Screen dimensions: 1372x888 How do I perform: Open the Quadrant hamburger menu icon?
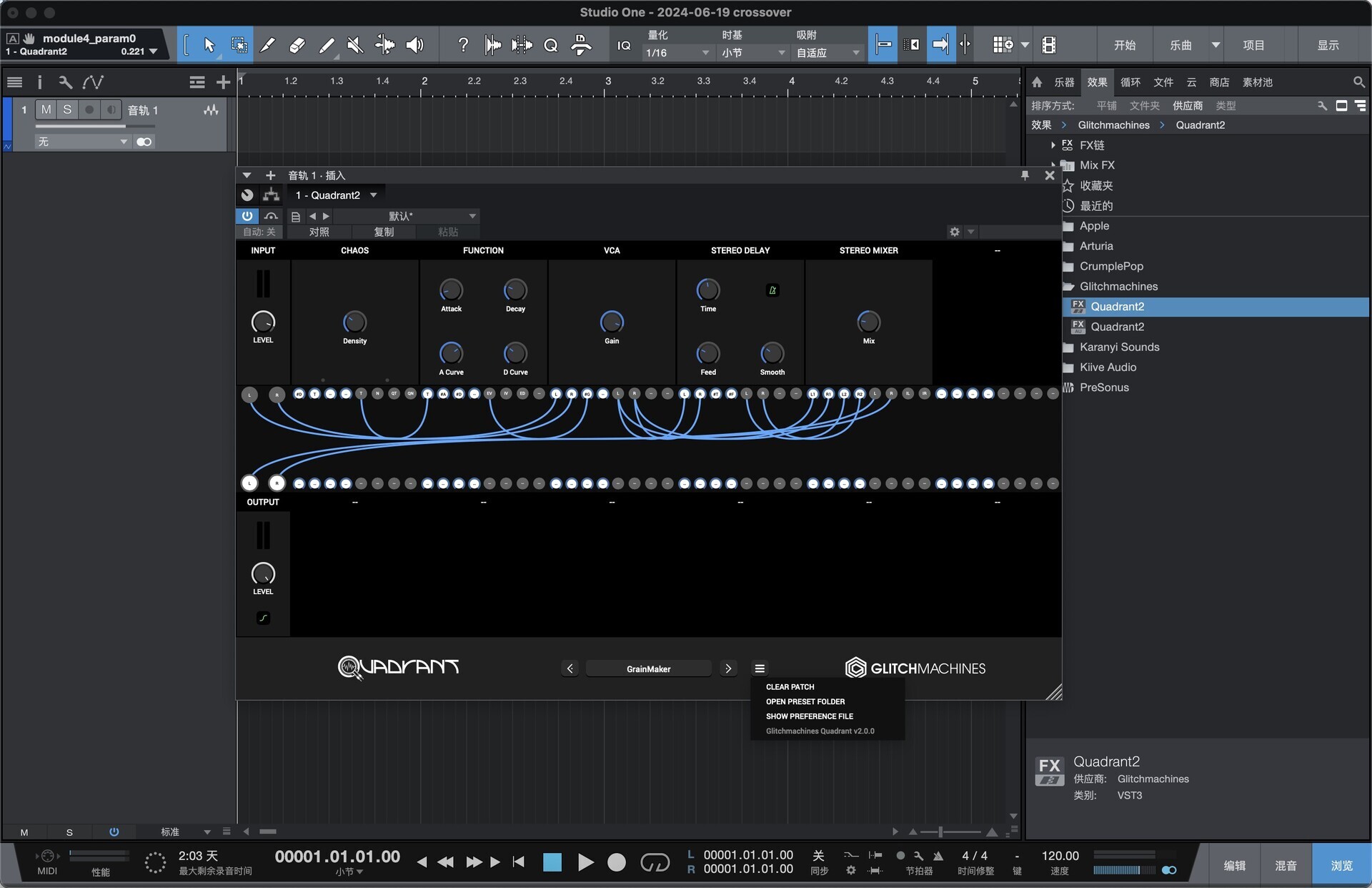click(760, 669)
